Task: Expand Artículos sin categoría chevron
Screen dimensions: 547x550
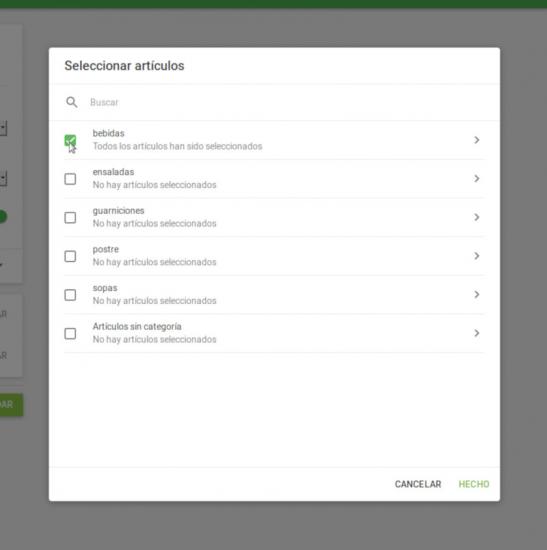Action: click(476, 333)
